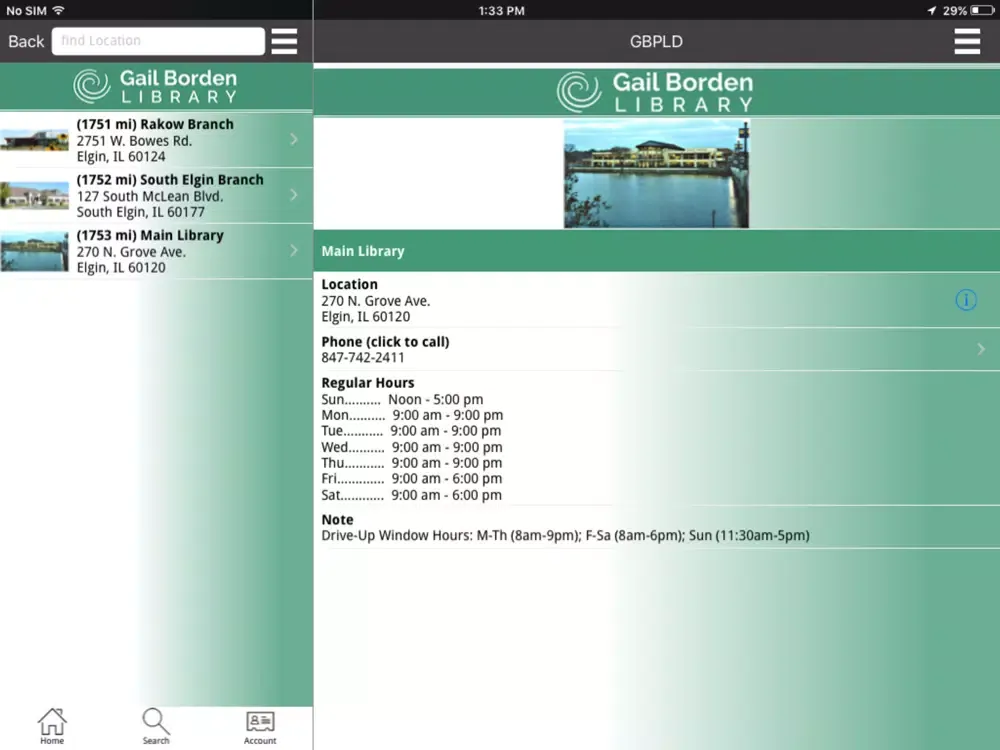Tap the GBPLD title in the top bar
The height and width of the screenshot is (750, 1000).
pos(656,41)
